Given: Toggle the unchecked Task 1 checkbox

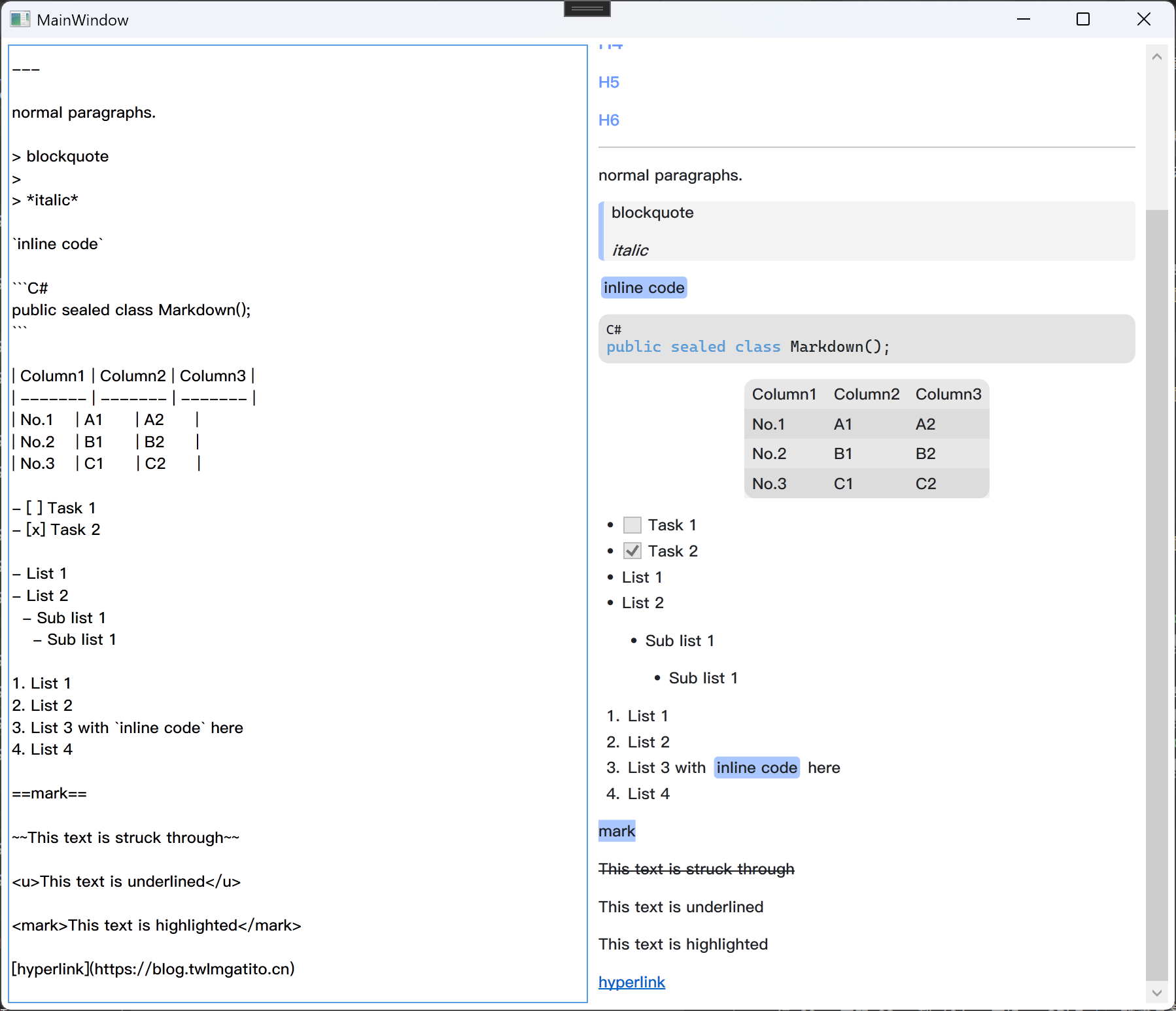Looking at the screenshot, I should [x=632, y=525].
